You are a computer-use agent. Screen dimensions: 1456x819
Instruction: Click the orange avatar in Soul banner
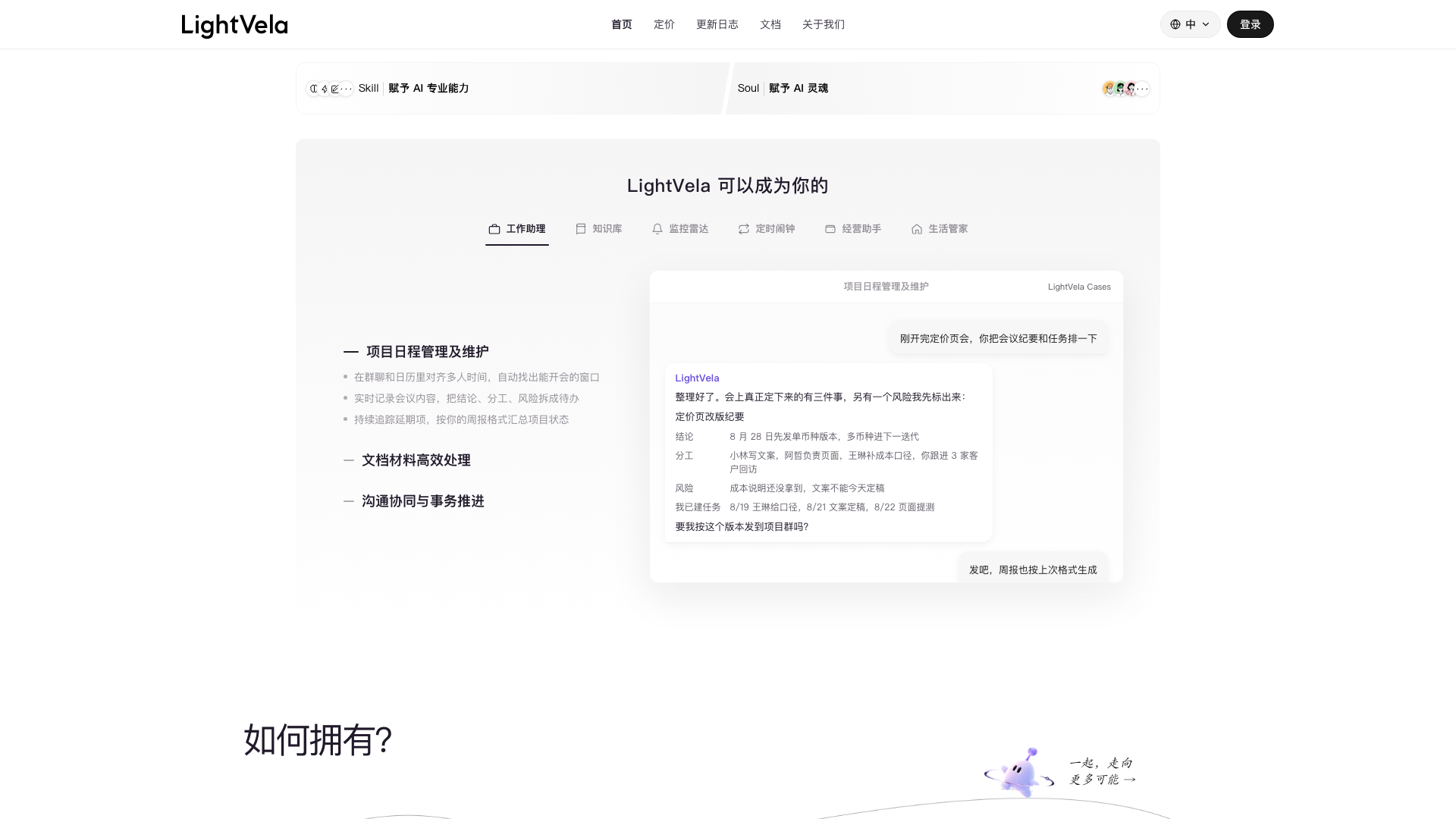[1109, 89]
